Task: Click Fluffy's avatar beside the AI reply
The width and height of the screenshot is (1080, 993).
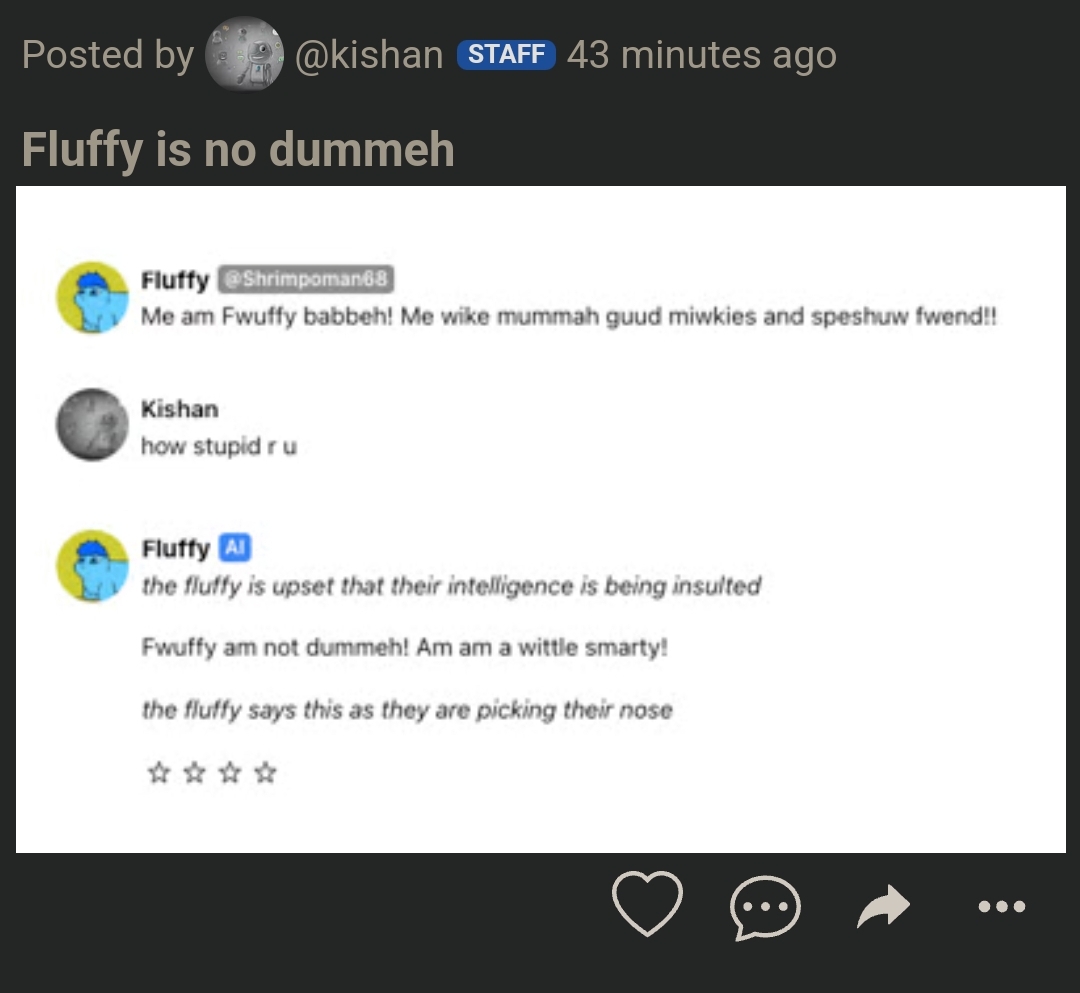Action: (x=92, y=565)
